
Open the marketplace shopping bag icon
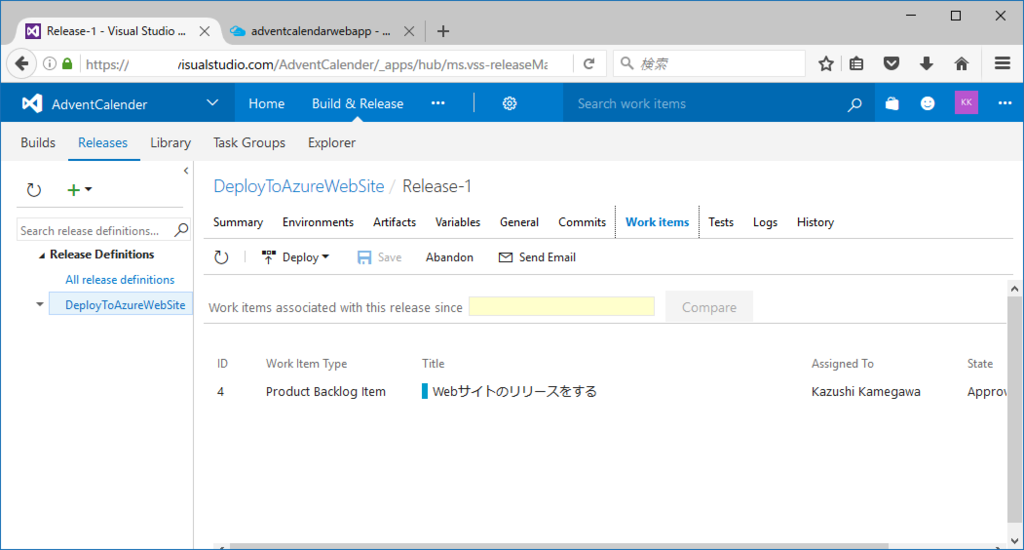[x=891, y=103]
